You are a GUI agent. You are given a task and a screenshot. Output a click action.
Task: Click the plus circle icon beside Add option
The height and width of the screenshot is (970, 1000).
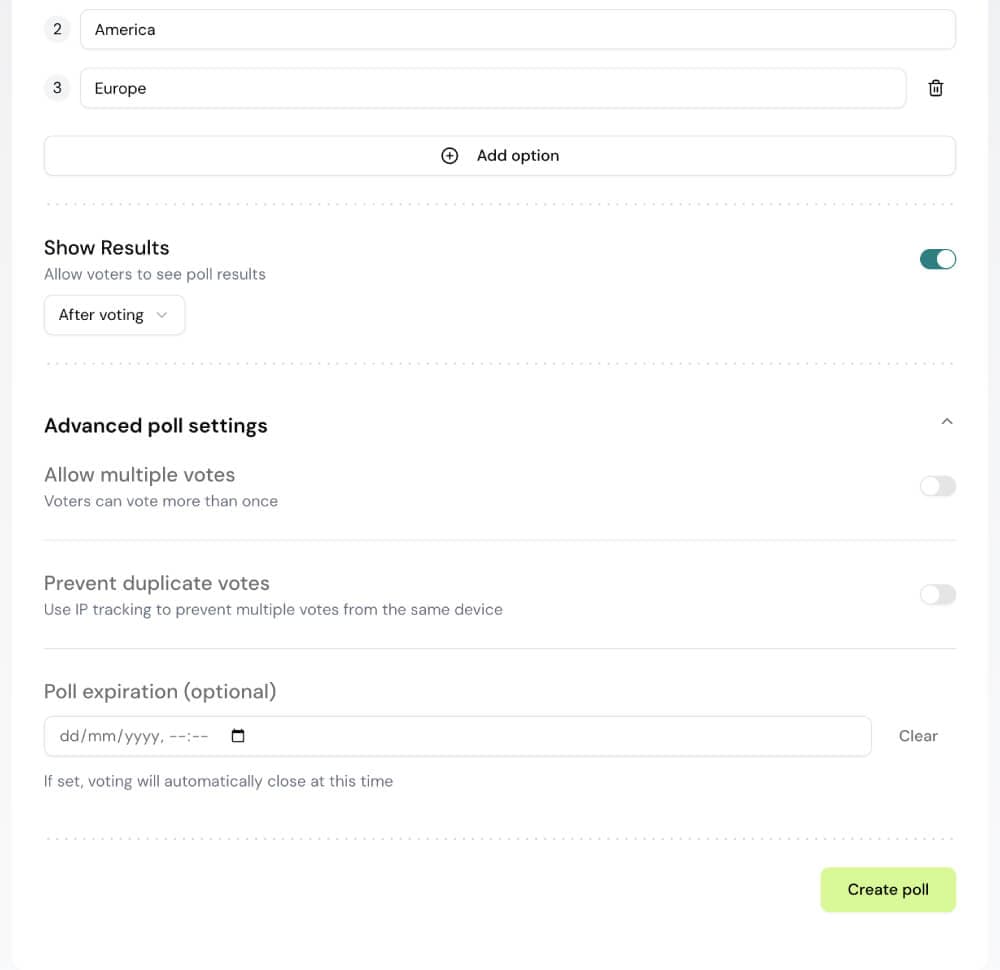450,156
